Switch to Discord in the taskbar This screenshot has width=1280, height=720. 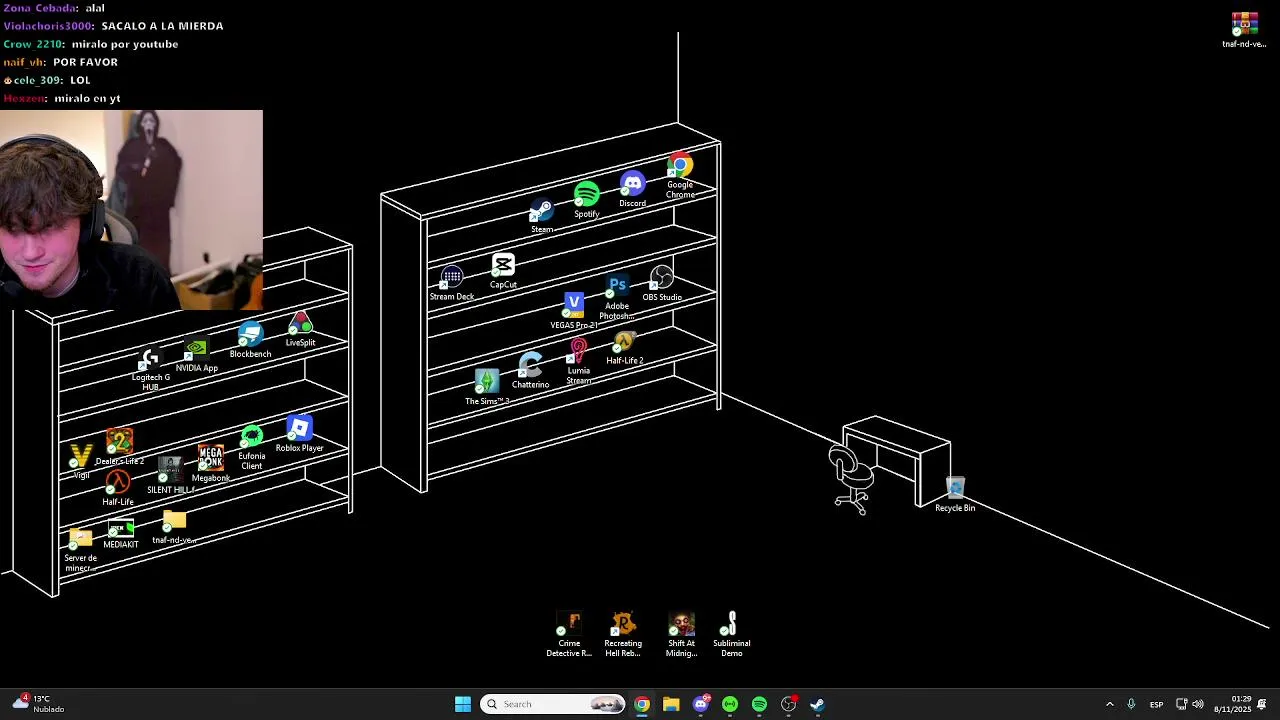point(701,704)
